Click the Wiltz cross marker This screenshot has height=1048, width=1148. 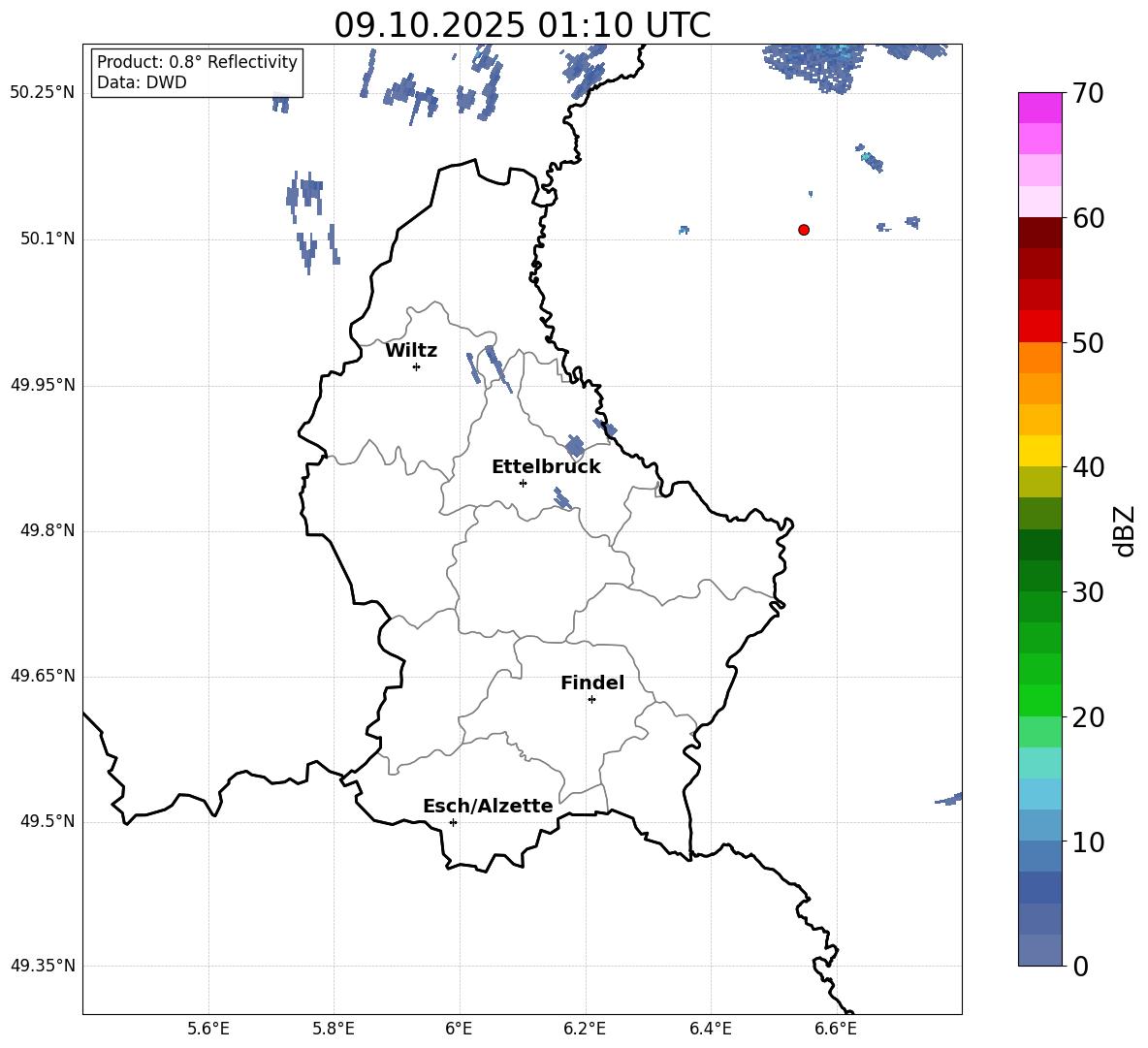tap(417, 366)
